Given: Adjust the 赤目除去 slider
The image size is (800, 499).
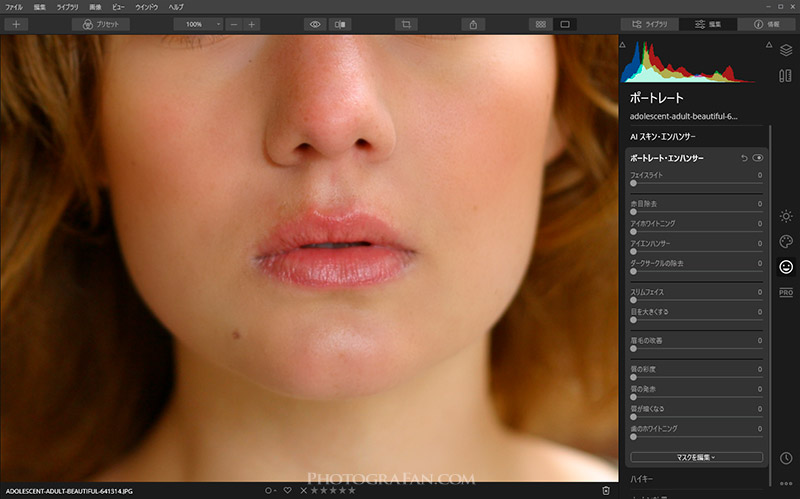Looking at the screenshot, I should pos(697,212).
